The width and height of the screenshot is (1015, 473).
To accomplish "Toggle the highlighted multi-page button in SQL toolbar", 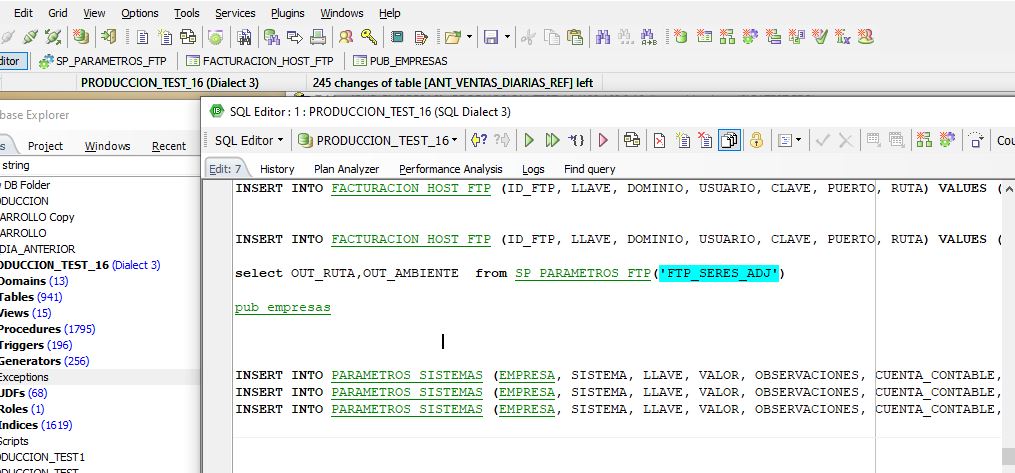I will (730, 141).
